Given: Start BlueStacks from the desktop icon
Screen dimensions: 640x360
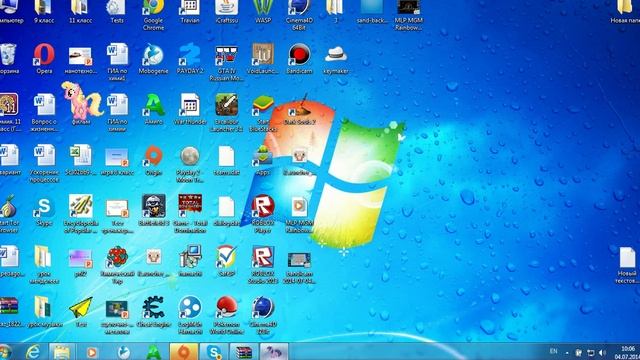Looking at the screenshot, I should tap(263, 113).
